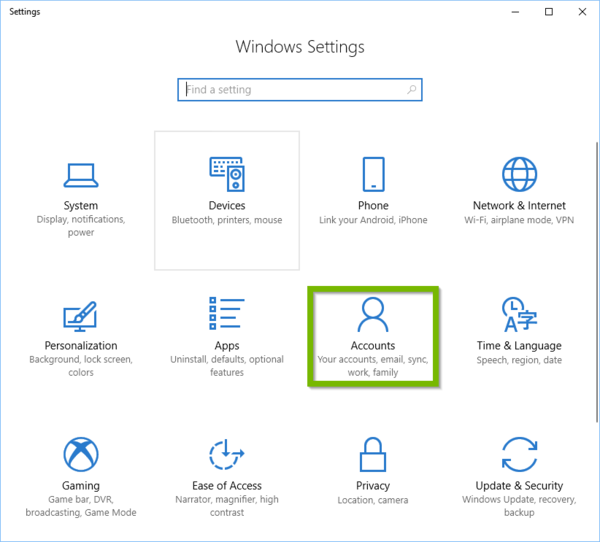
Task: Focus the Find a setting field
Action: [x=300, y=90]
